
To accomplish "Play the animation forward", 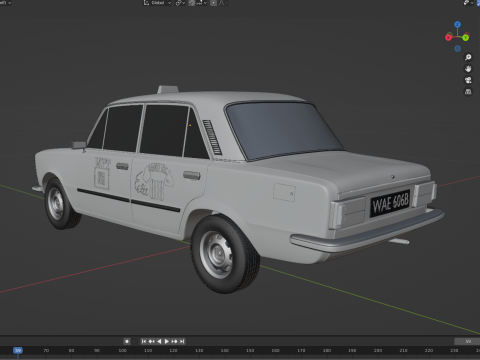I will [x=167, y=341].
